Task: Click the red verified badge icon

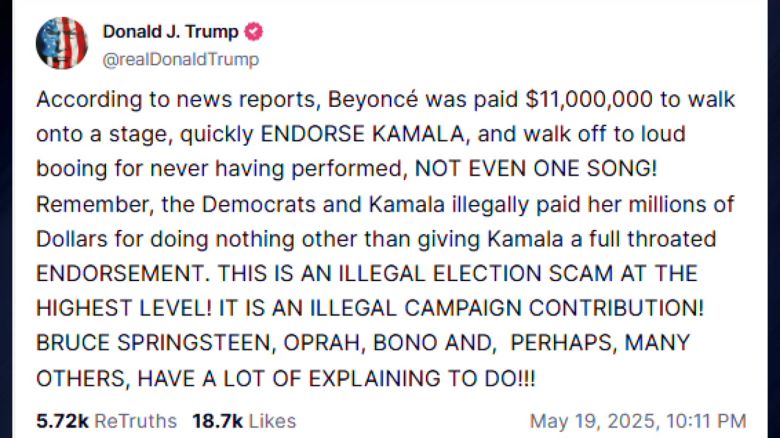Action: click(254, 31)
